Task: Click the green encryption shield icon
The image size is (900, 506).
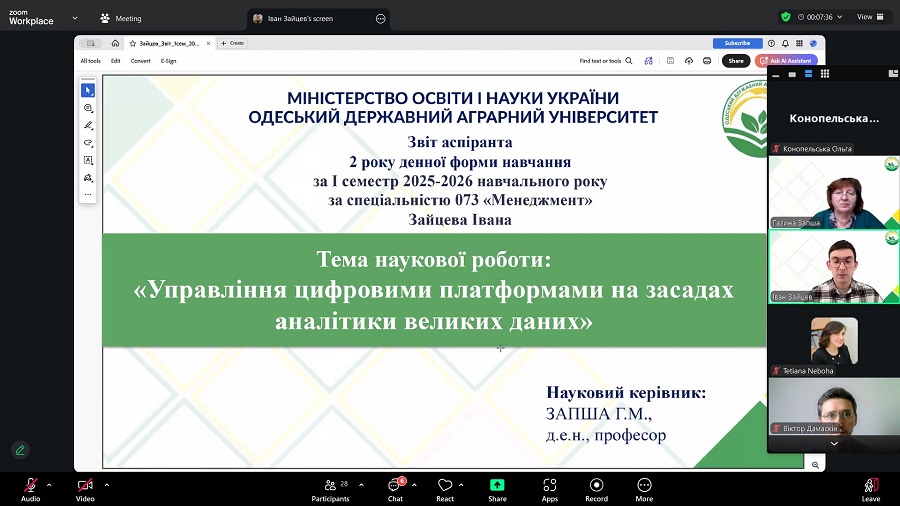Action: point(786,17)
